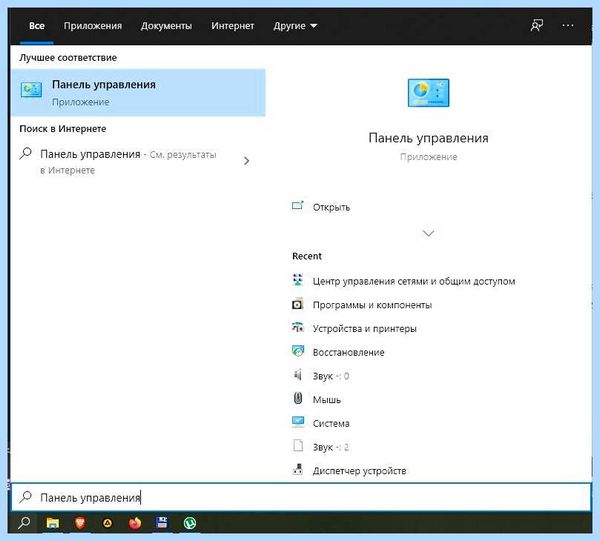Screen dimensions: 600x541
Task: Click the Программы и компоненты icon
Action: tap(298, 304)
